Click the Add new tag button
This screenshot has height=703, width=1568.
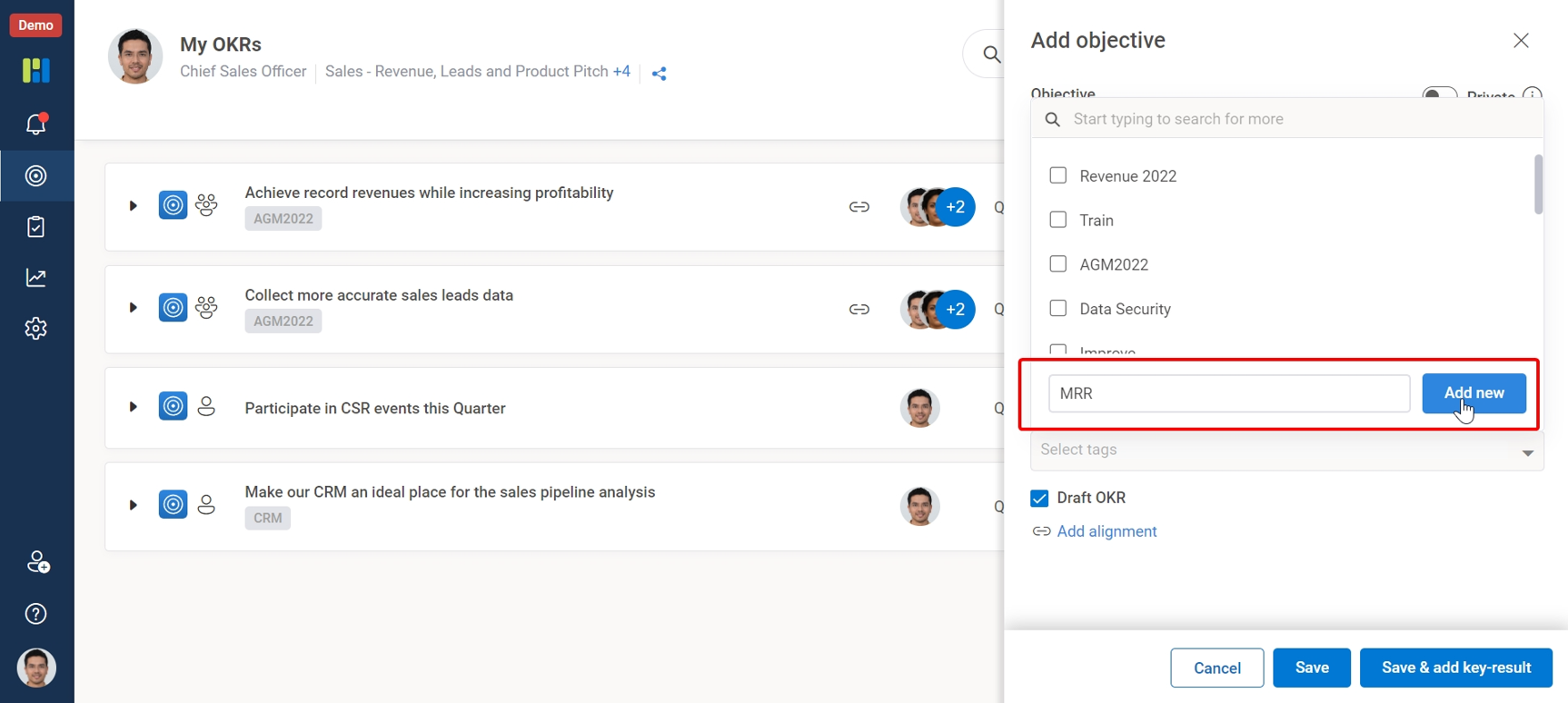pyautogui.click(x=1474, y=393)
